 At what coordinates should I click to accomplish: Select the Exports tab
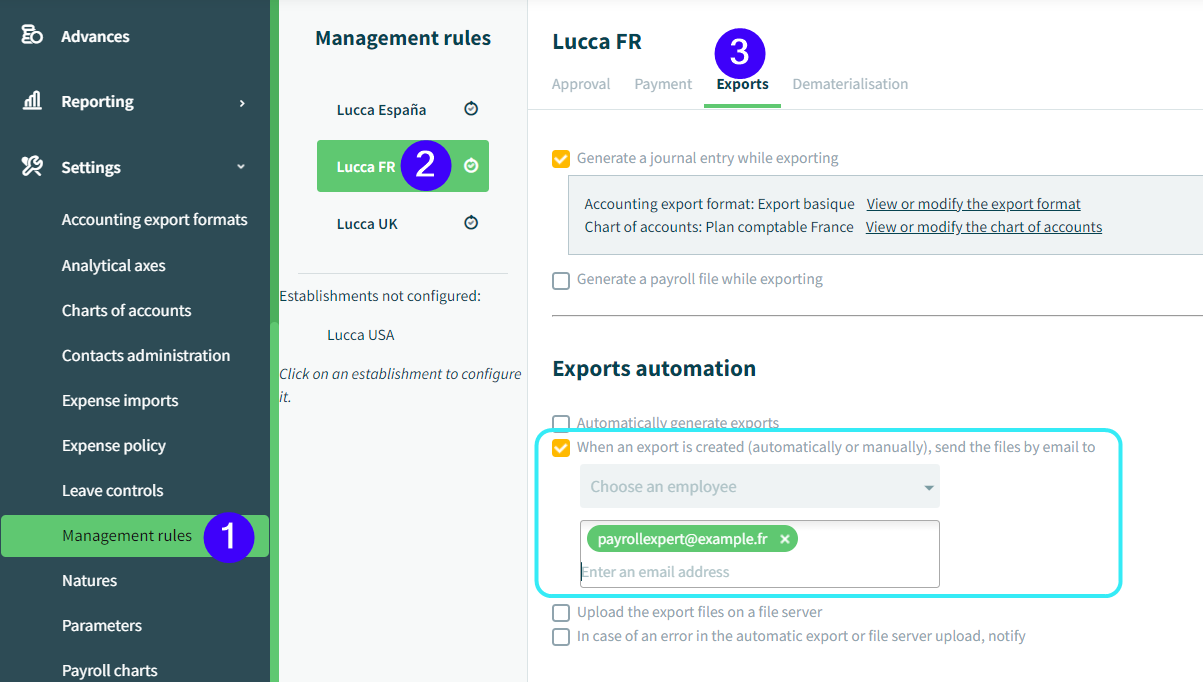point(743,84)
